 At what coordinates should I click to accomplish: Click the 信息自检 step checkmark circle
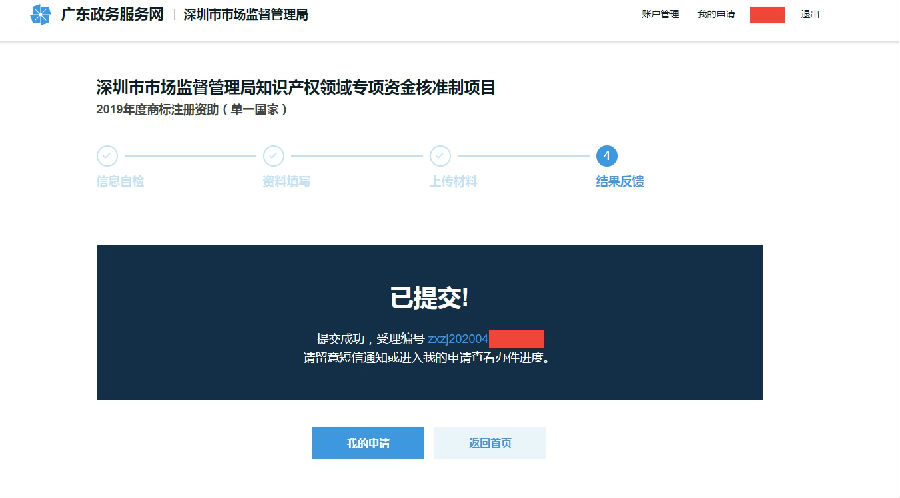107,156
